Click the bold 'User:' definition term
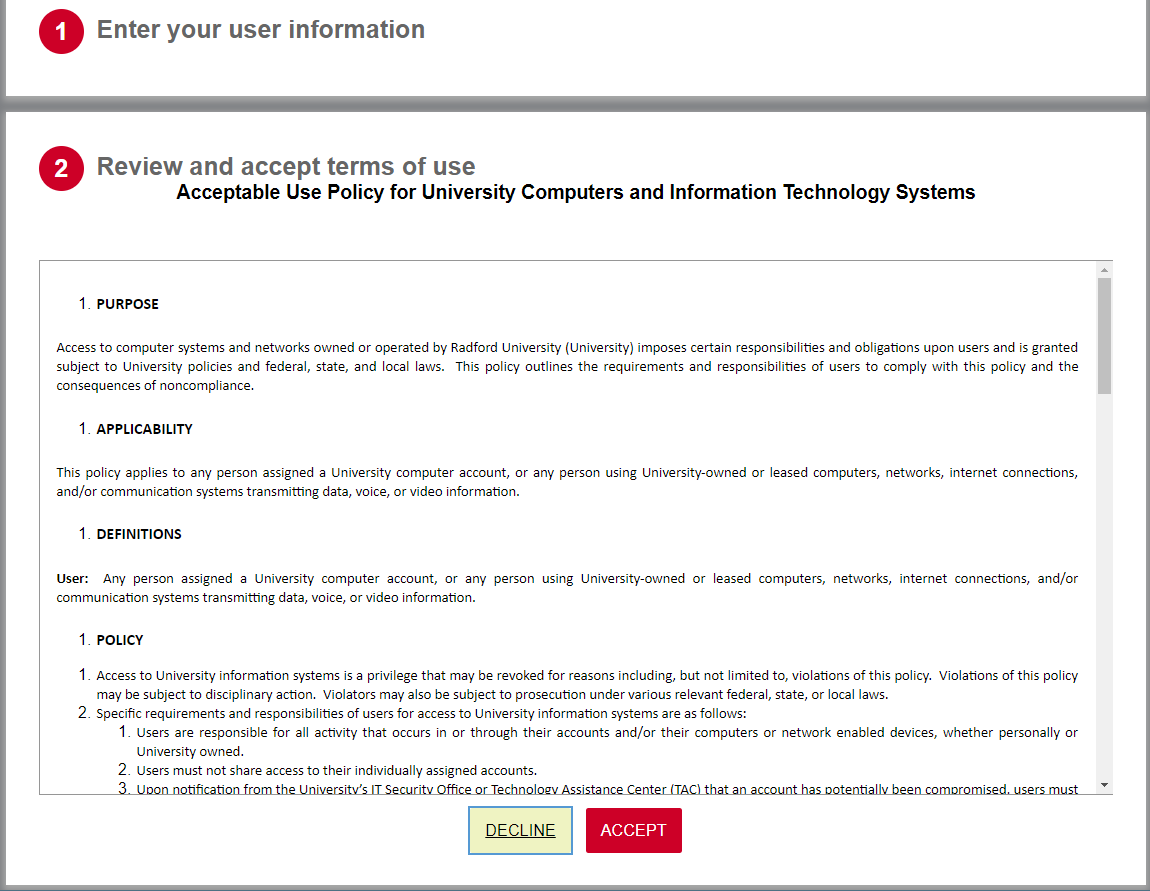Viewport: 1150px width, 891px height. coord(73,579)
